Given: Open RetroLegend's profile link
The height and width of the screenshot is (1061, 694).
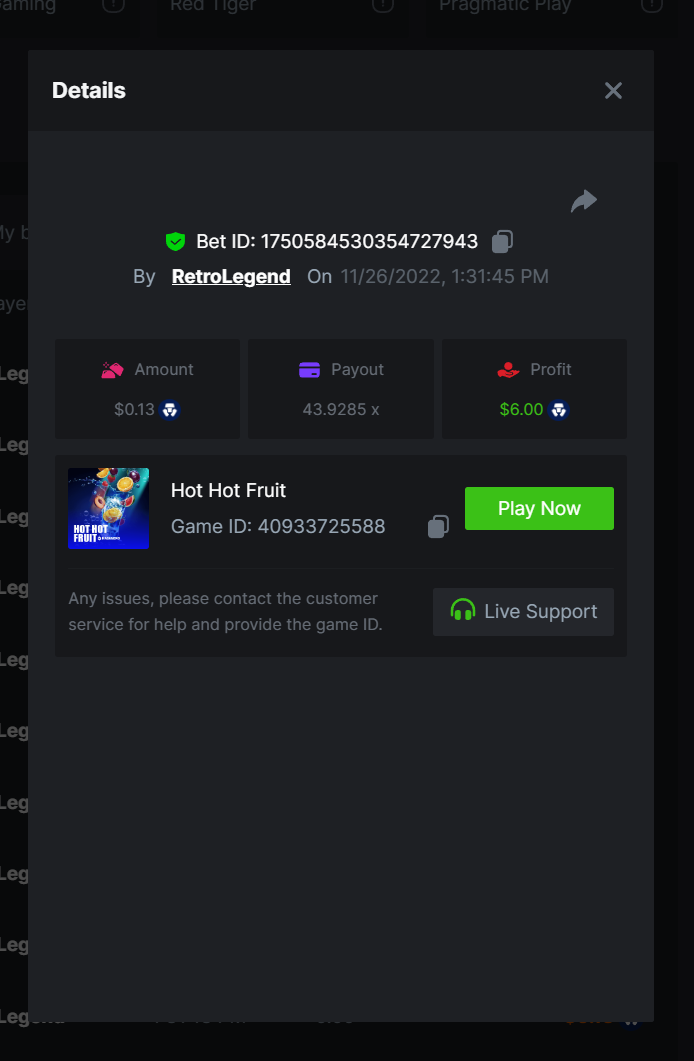Looking at the screenshot, I should pyautogui.click(x=231, y=276).
